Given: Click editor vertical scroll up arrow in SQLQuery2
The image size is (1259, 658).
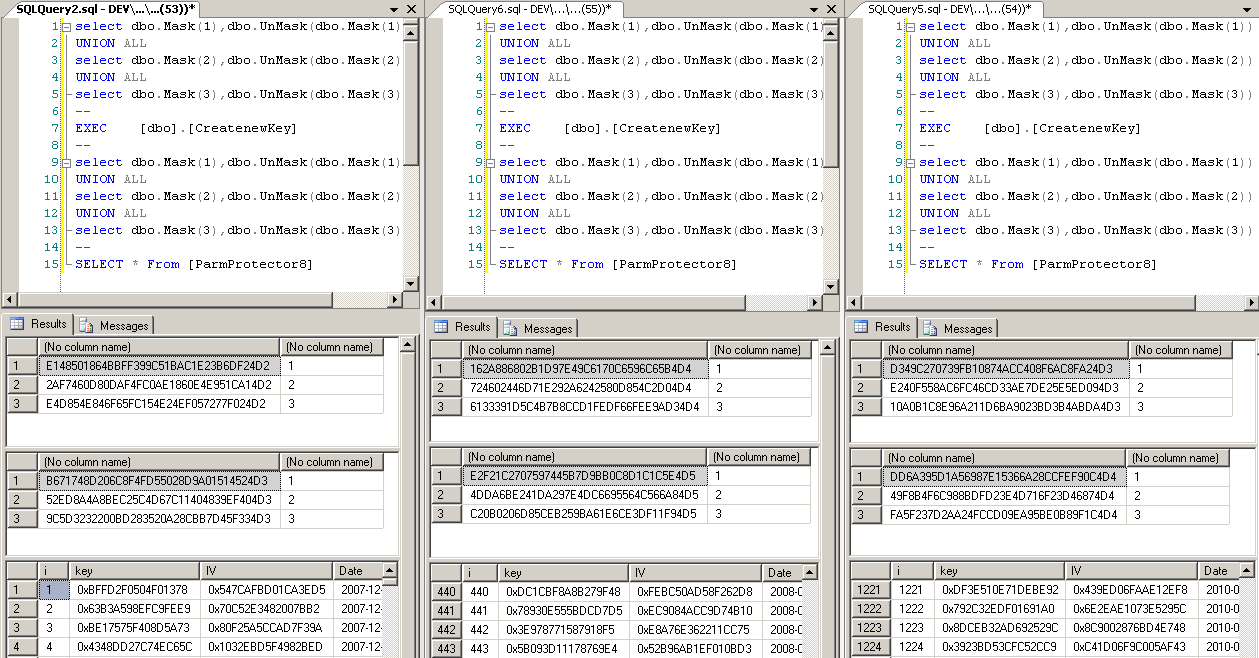Looking at the screenshot, I should coord(411,31).
